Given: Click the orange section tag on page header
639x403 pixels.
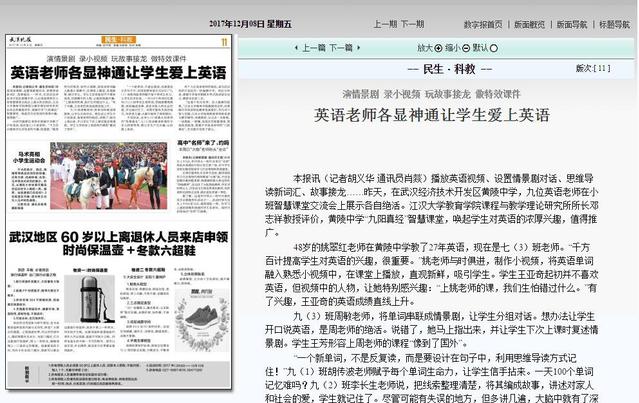Looking at the screenshot, I should [118, 40].
